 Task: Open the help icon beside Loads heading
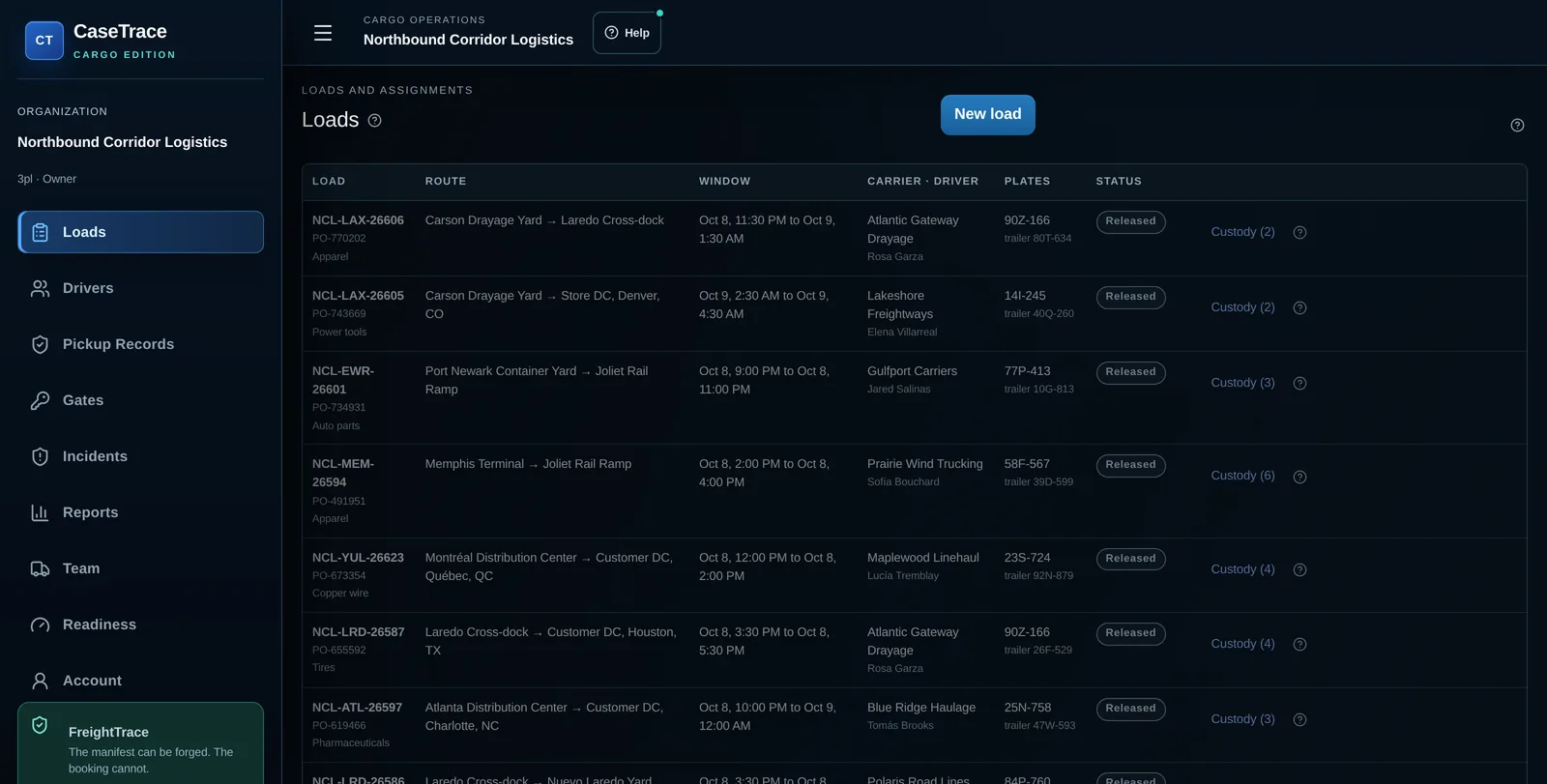point(375,120)
